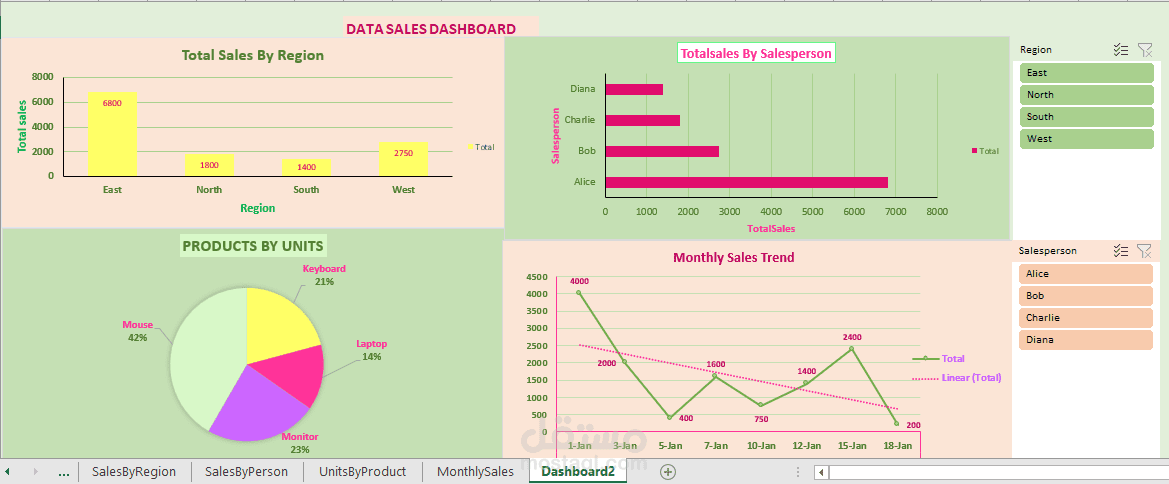The width and height of the screenshot is (1169, 484).
Task: Filter by Charlie in Salesperson slicer
Action: (x=1086, y=318)
